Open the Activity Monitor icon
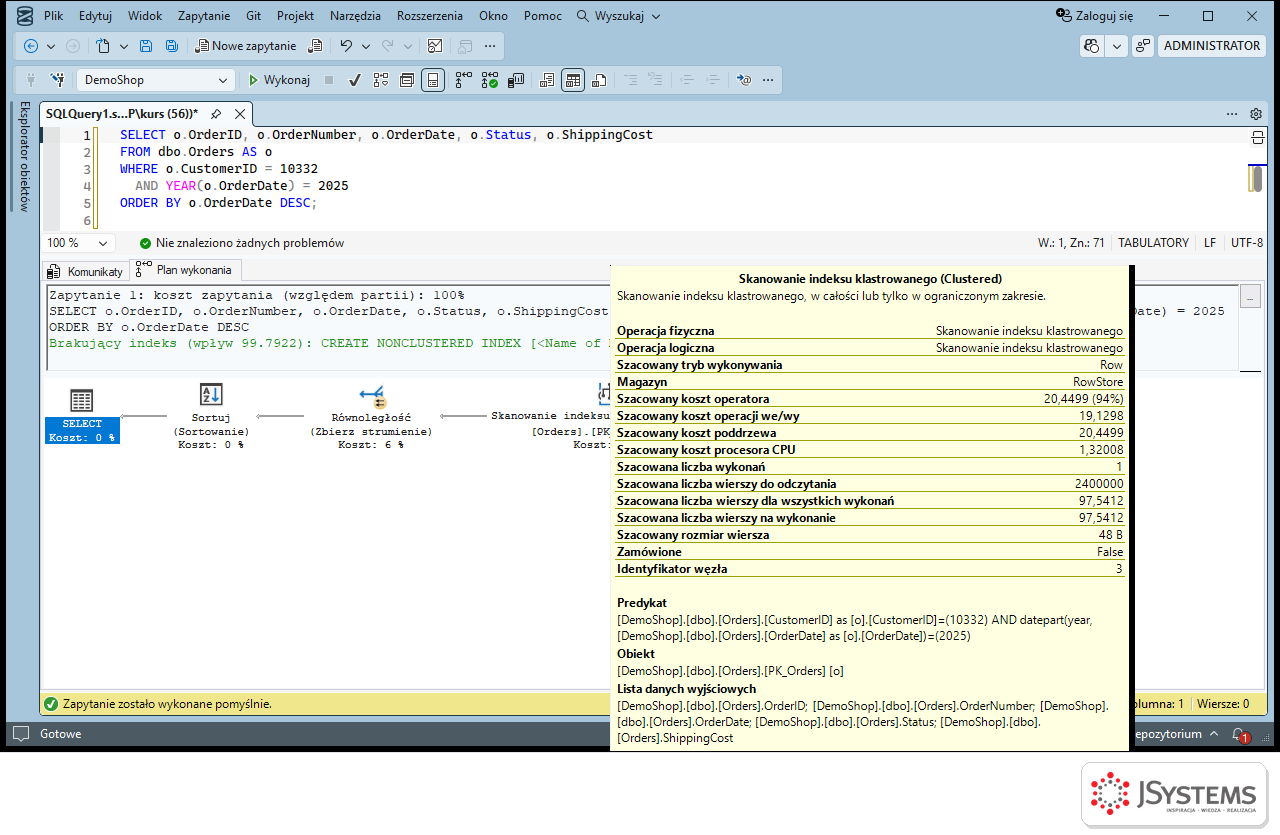This screenshot has height=835, width=1280. click(435, 46)
